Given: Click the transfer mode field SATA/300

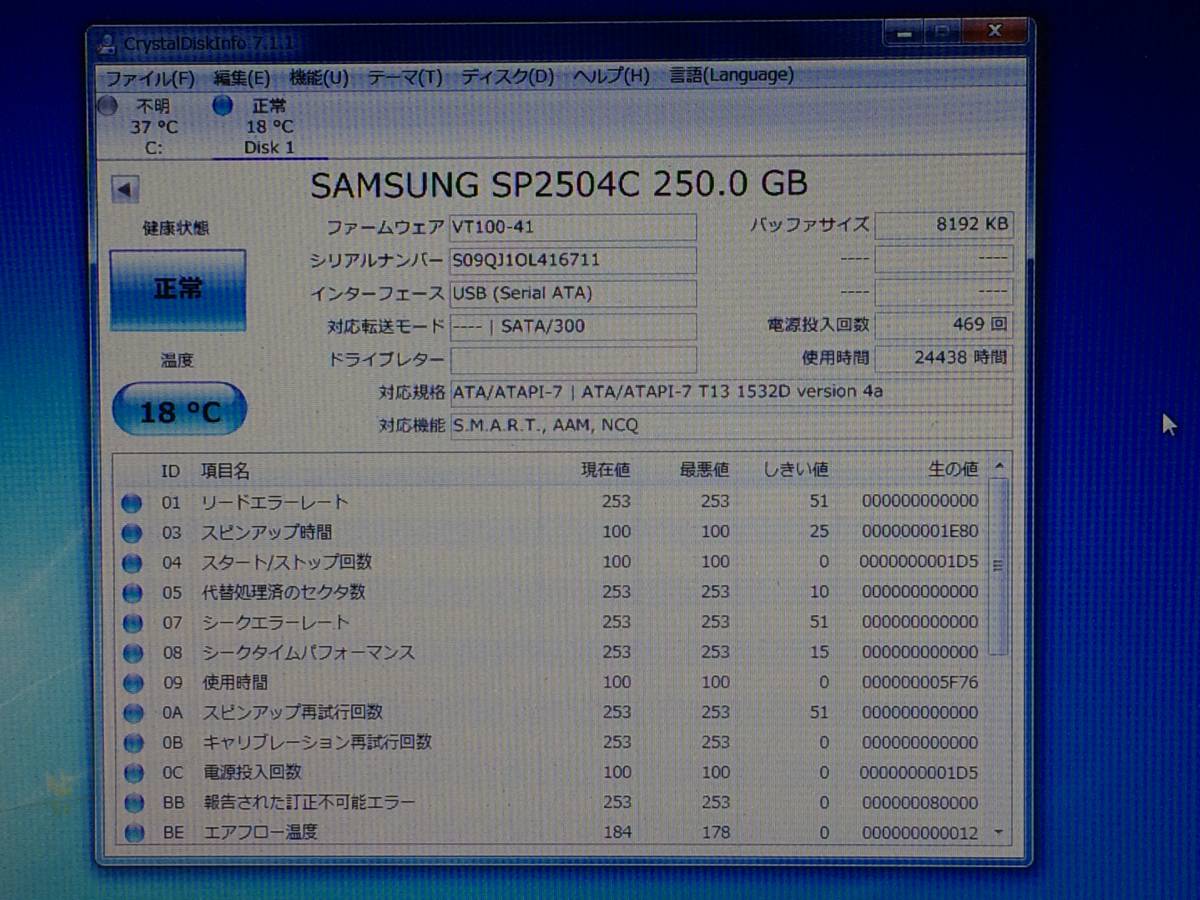Looking at the screenshot, I should click(573, 326).
